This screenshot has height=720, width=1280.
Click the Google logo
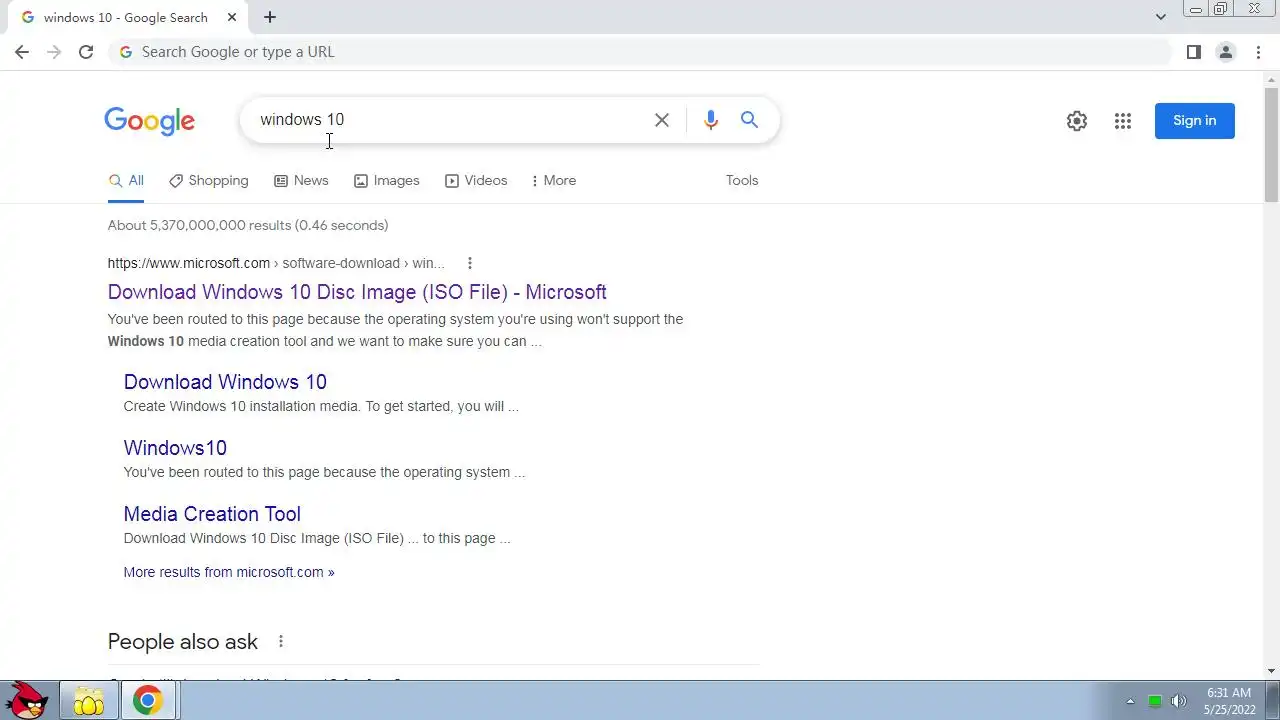click(150, 121)
